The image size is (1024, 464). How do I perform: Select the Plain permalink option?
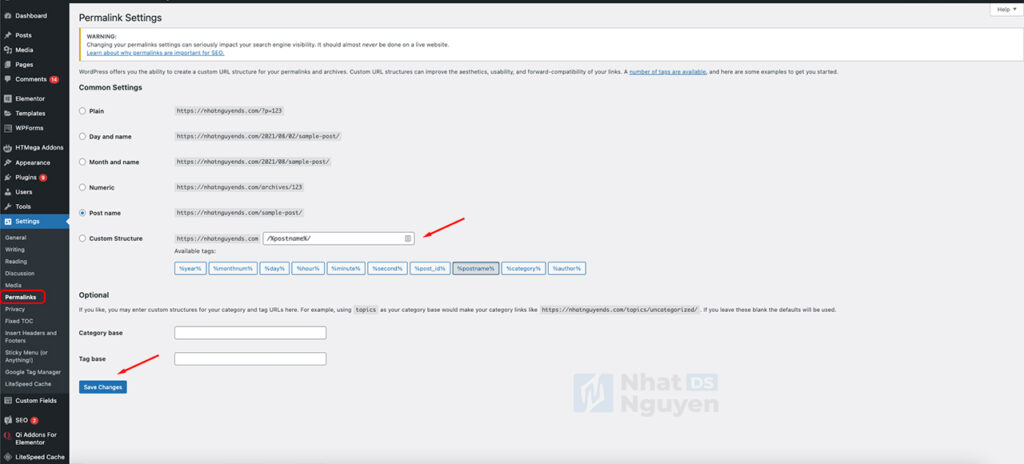pyautogui.click(x=82, y=111)
